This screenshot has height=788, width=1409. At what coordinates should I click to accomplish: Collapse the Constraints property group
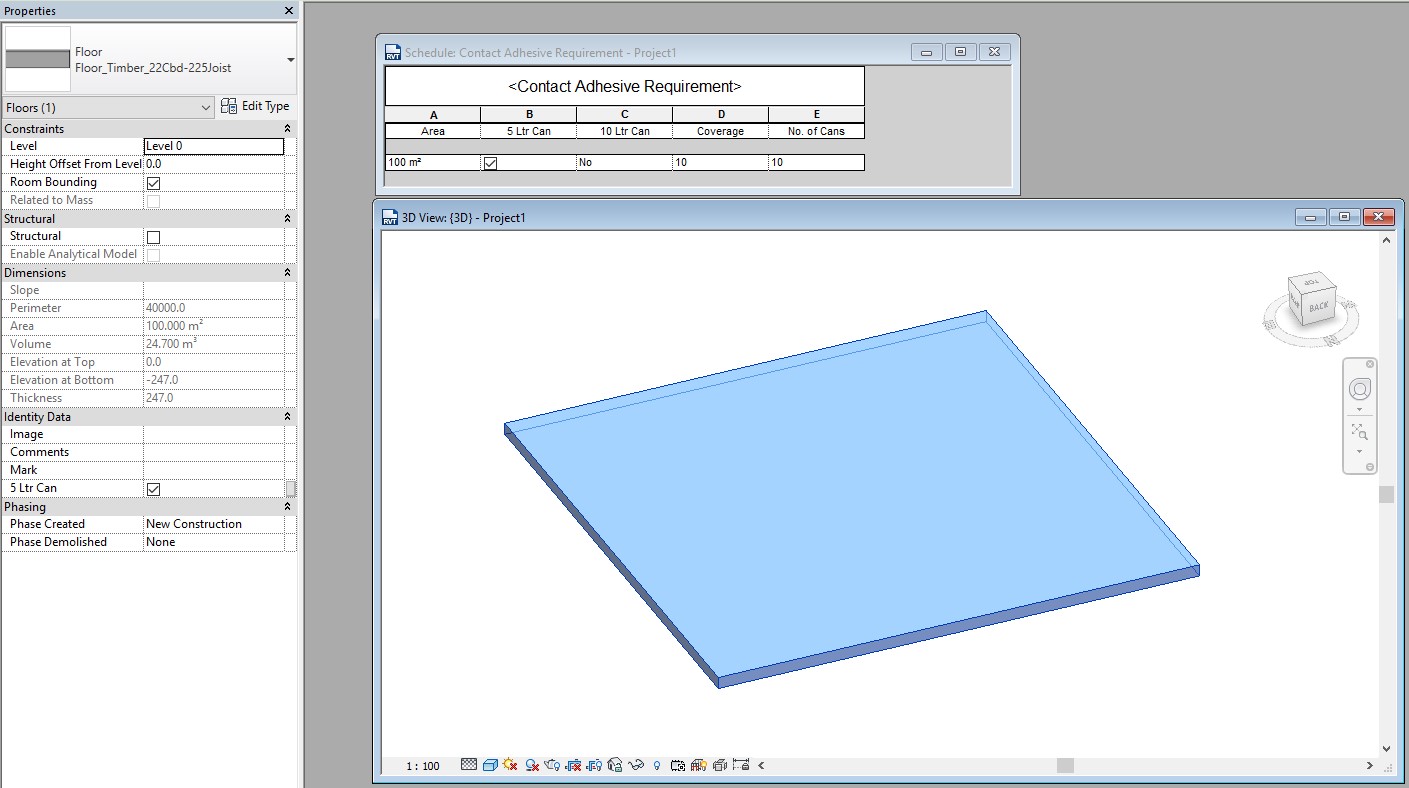(x=286, y=128)
